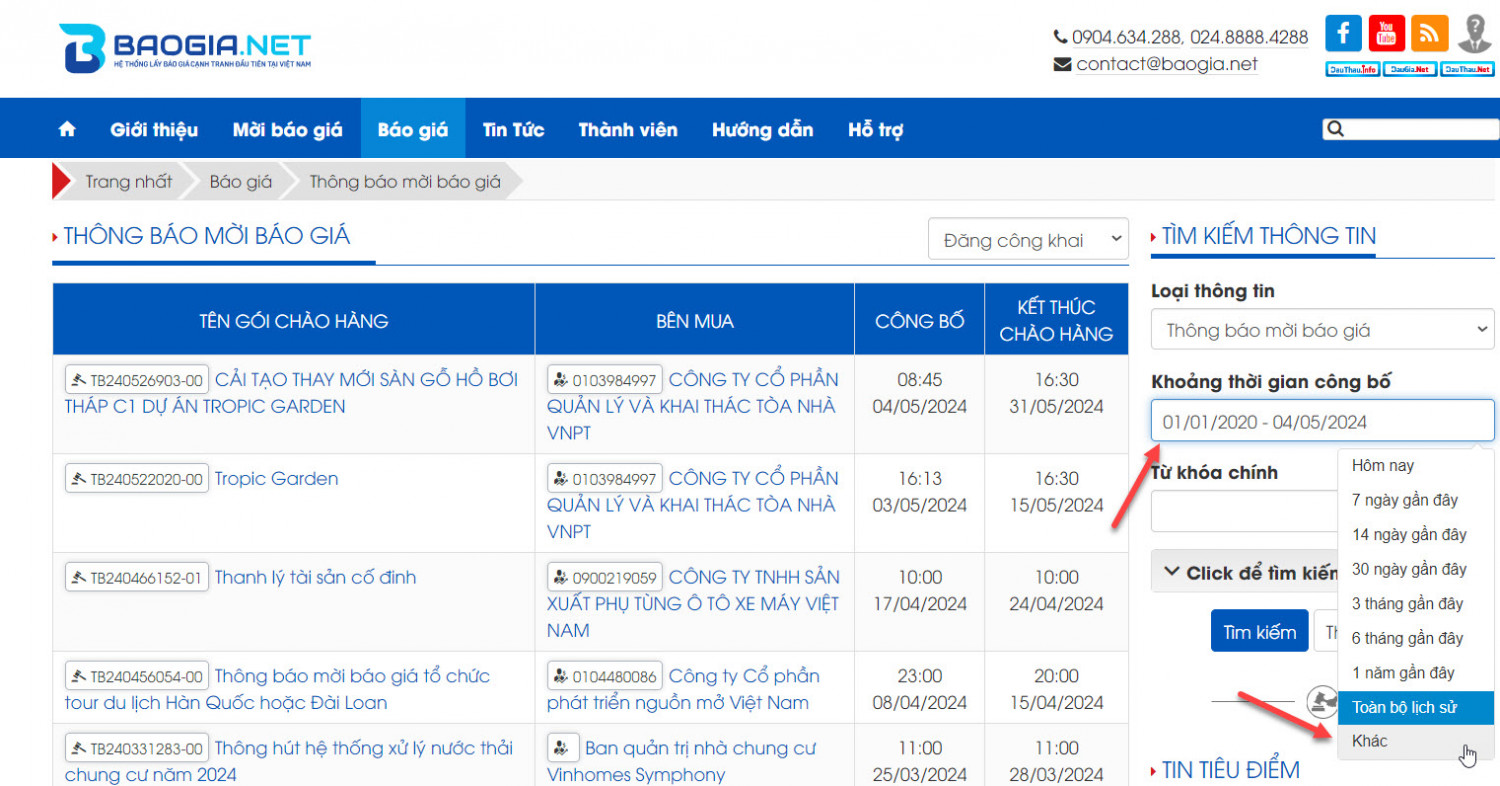Click contact@baogia.net email link
This screenshot has height=786, width=1500.
tap(1167, 64)
